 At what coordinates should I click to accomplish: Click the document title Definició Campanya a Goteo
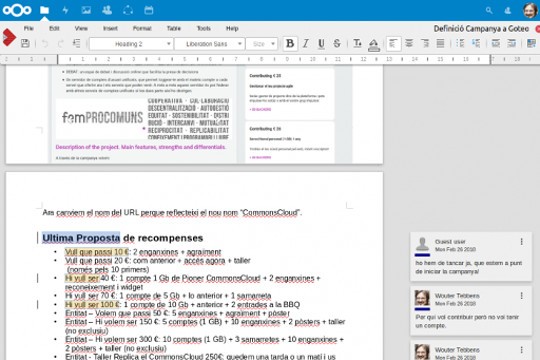point(481,29)
